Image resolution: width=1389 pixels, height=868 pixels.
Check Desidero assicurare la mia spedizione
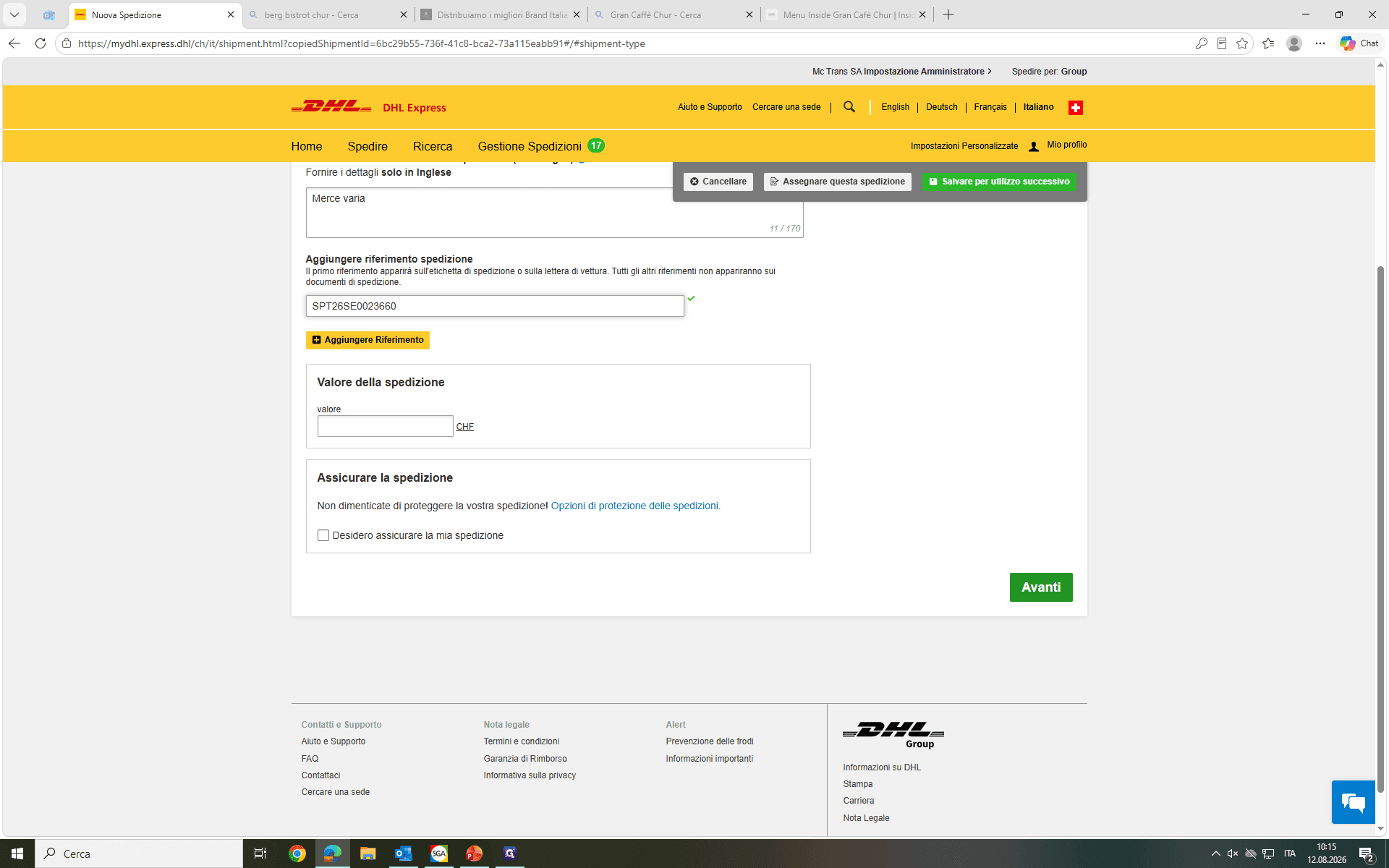323,535
